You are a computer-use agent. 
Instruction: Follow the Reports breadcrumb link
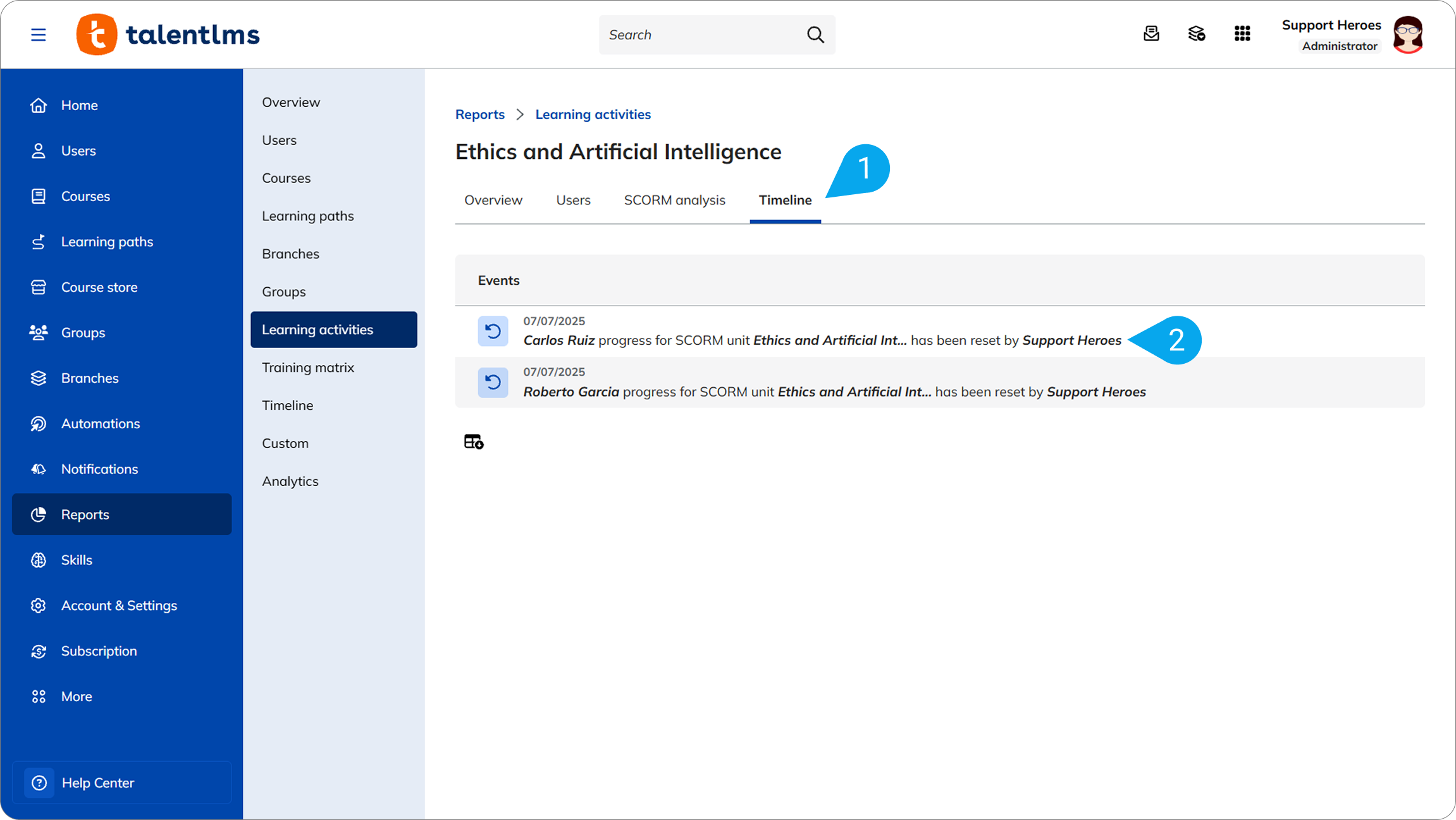[x=479, y=115]
